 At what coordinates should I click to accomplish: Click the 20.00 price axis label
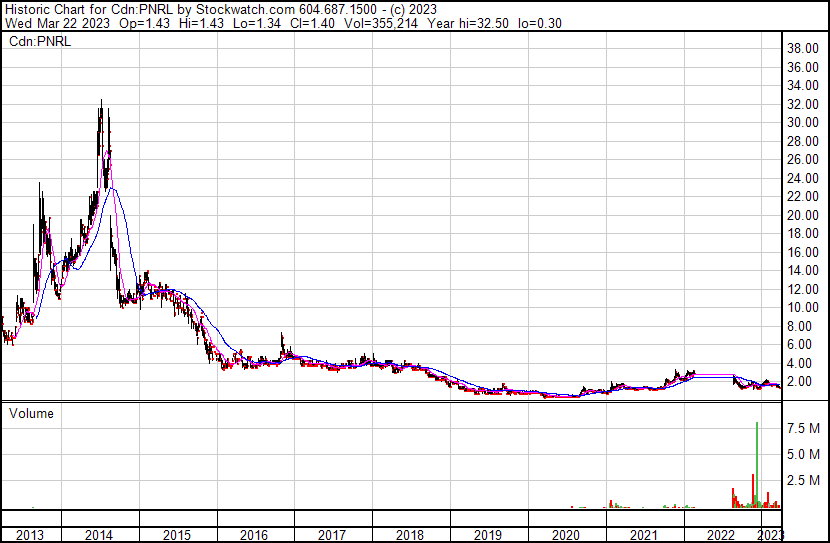[804, 215]
